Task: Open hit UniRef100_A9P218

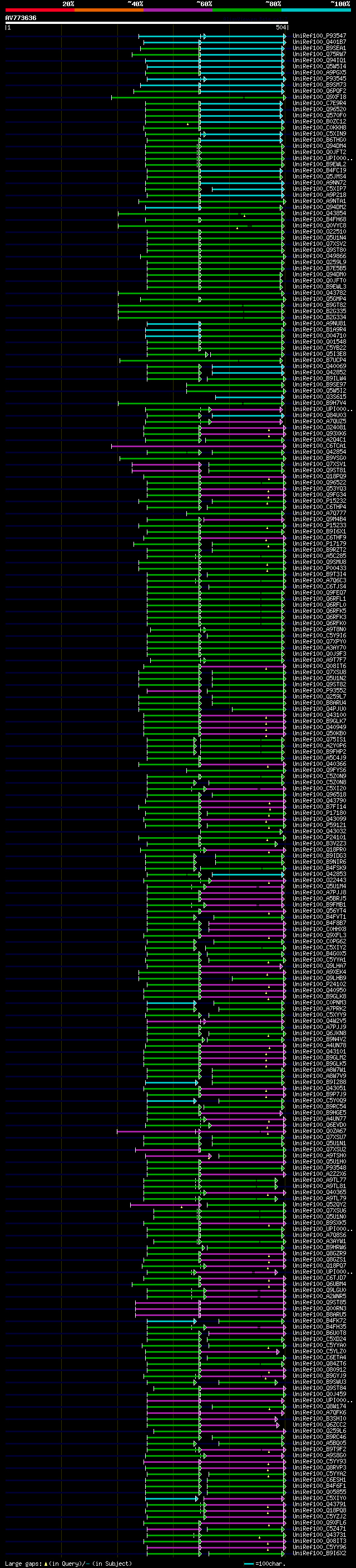Action: 319,195
